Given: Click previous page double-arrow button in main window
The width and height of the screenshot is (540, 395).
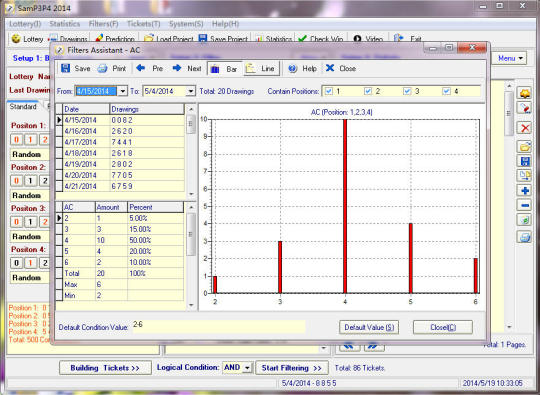Looking at the screenshot, I should 350,346.
